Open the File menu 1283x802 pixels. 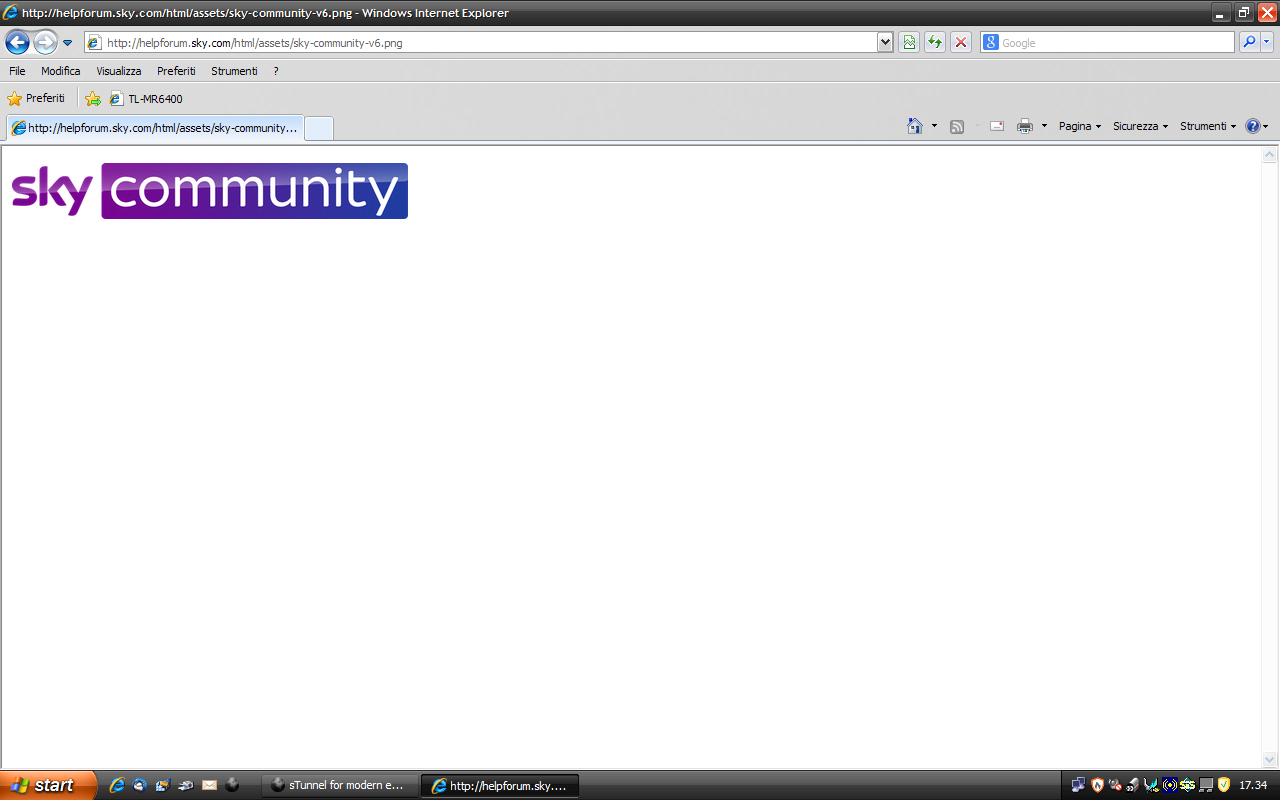click(17, 71)
